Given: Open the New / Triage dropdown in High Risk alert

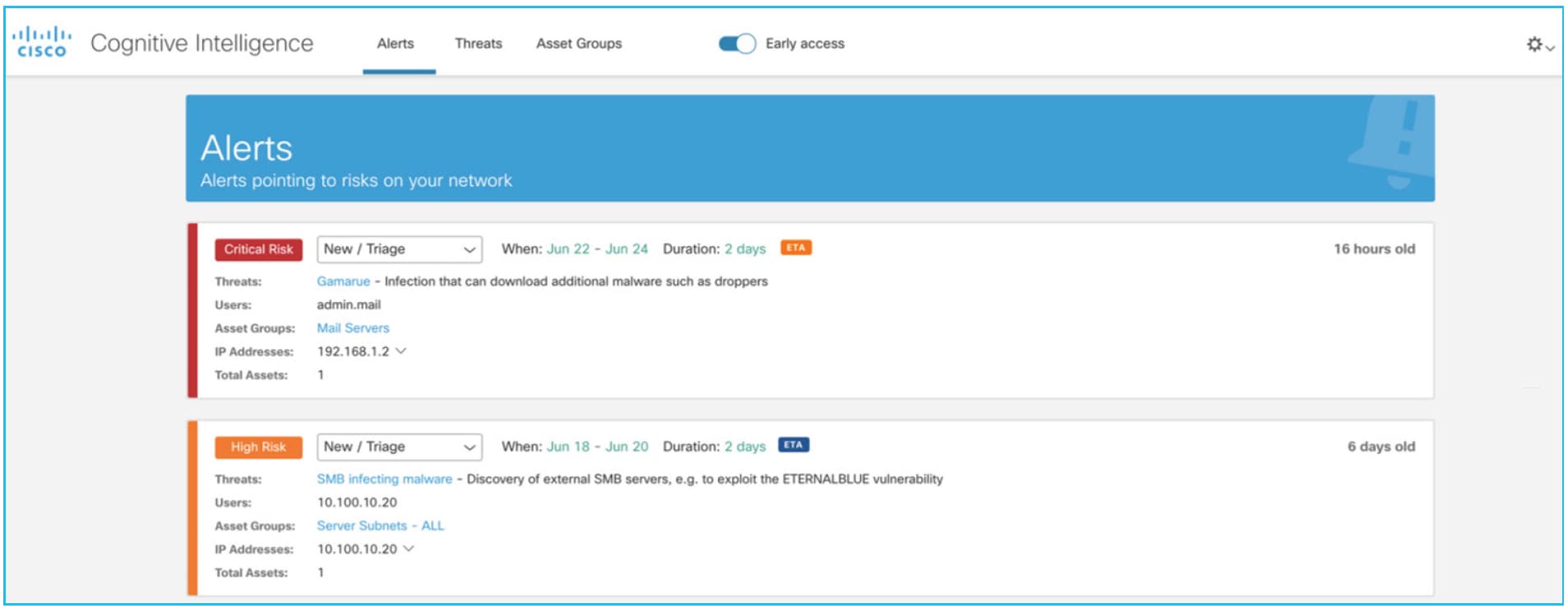Looking at the screenshot, I should [x=400, y=447].
